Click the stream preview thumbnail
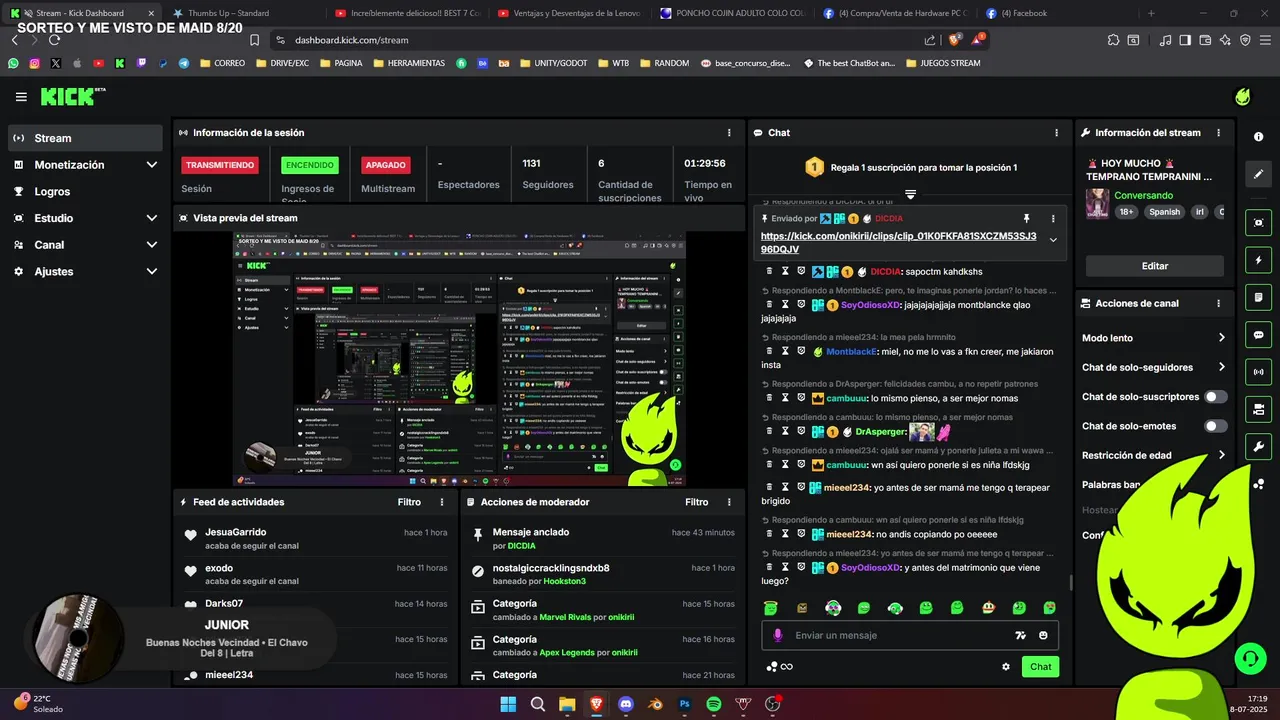The width and height of the screenshot is (1280, 720). coord(460,360)
